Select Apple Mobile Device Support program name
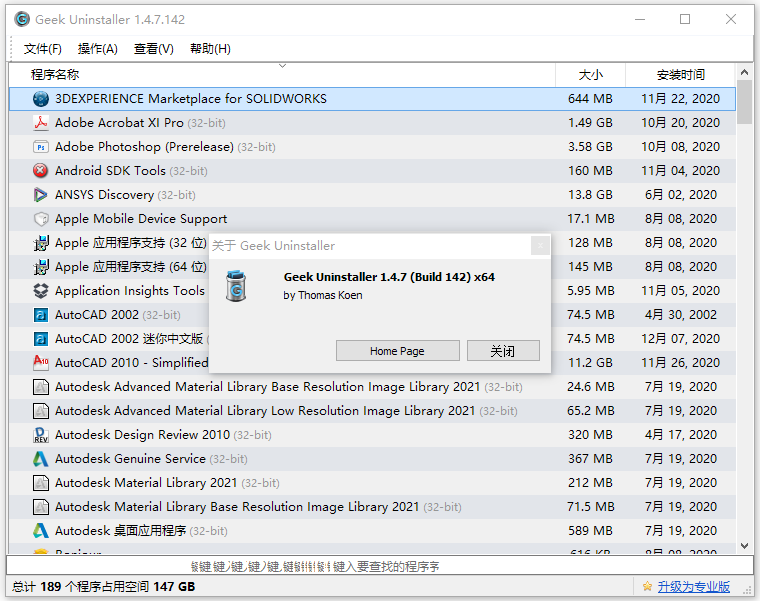This screenshot has width=760, height=601. pos(141,219)
